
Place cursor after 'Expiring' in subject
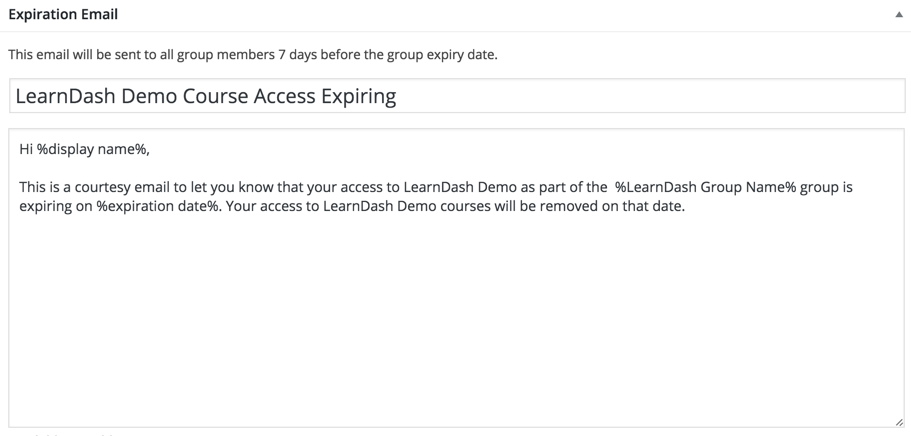[397, 96]
